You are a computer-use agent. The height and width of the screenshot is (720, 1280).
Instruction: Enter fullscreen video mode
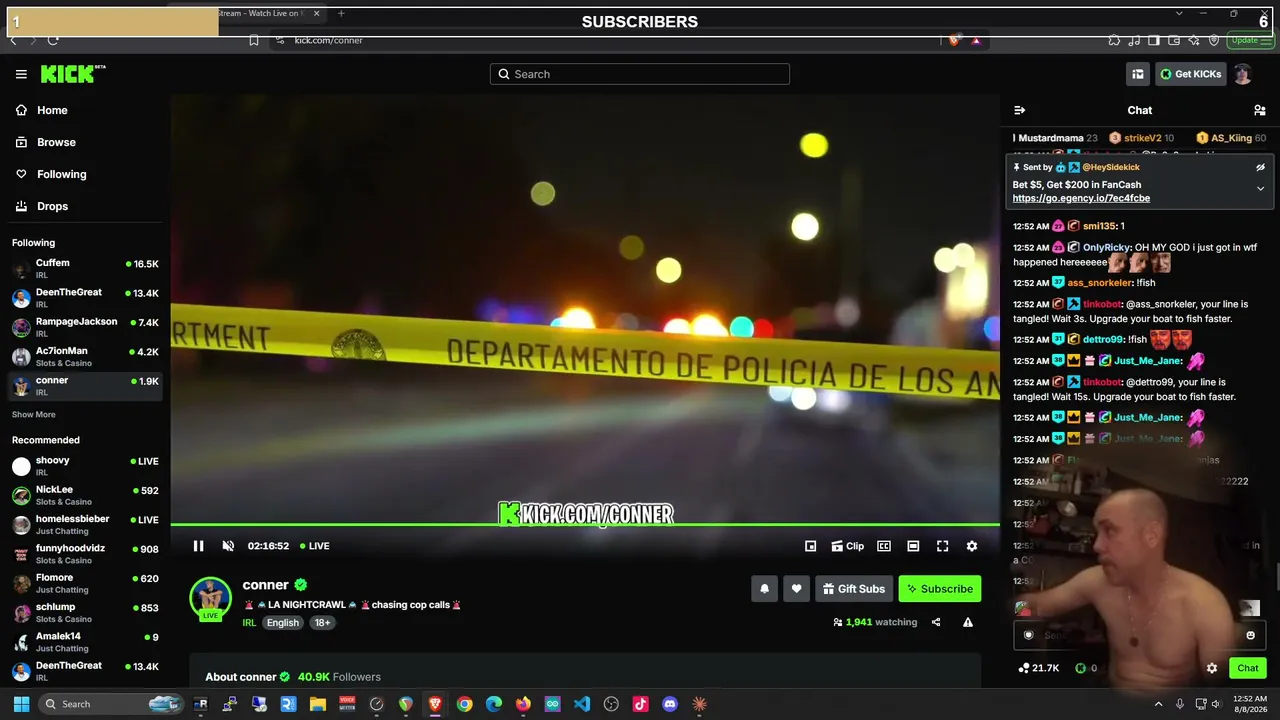[x=942, y=546]
